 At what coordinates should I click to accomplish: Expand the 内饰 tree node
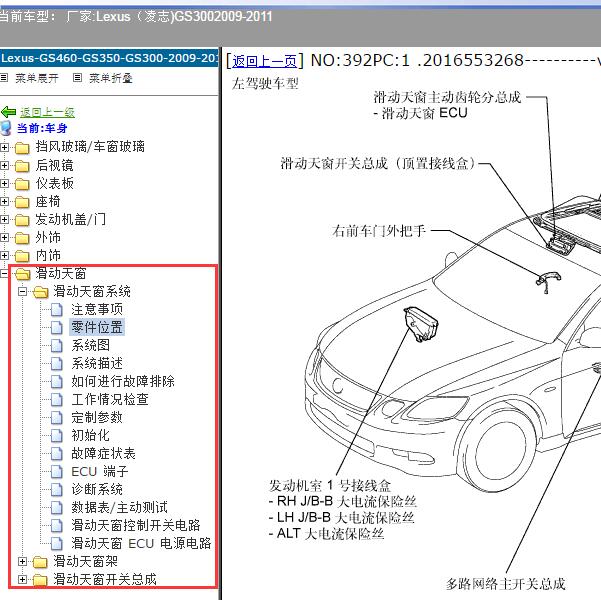pos(4,255)
